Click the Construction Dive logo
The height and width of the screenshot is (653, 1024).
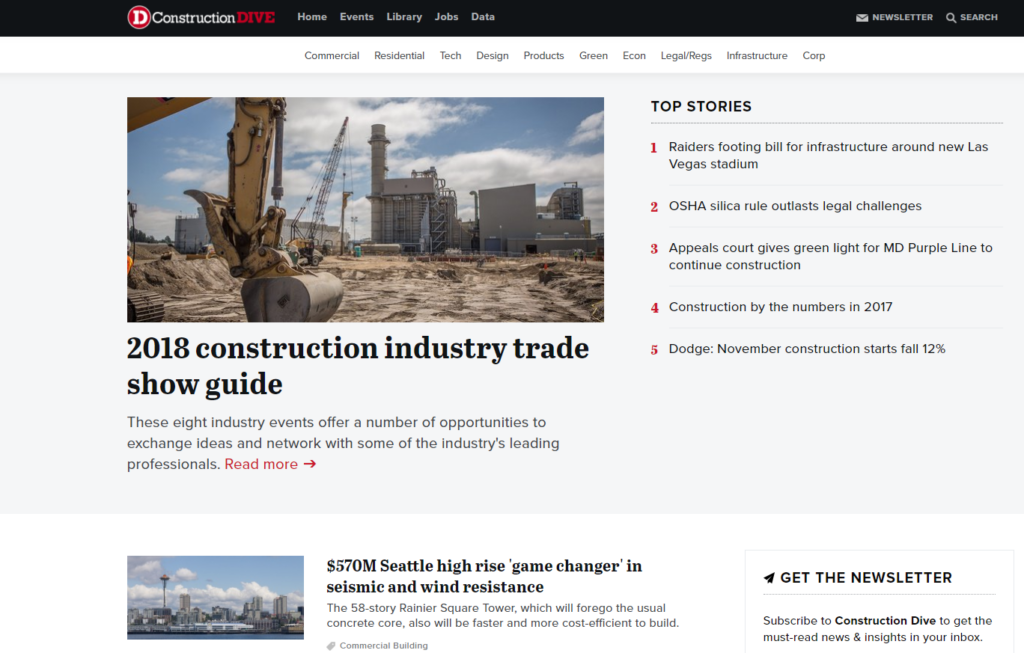[201, 17]
